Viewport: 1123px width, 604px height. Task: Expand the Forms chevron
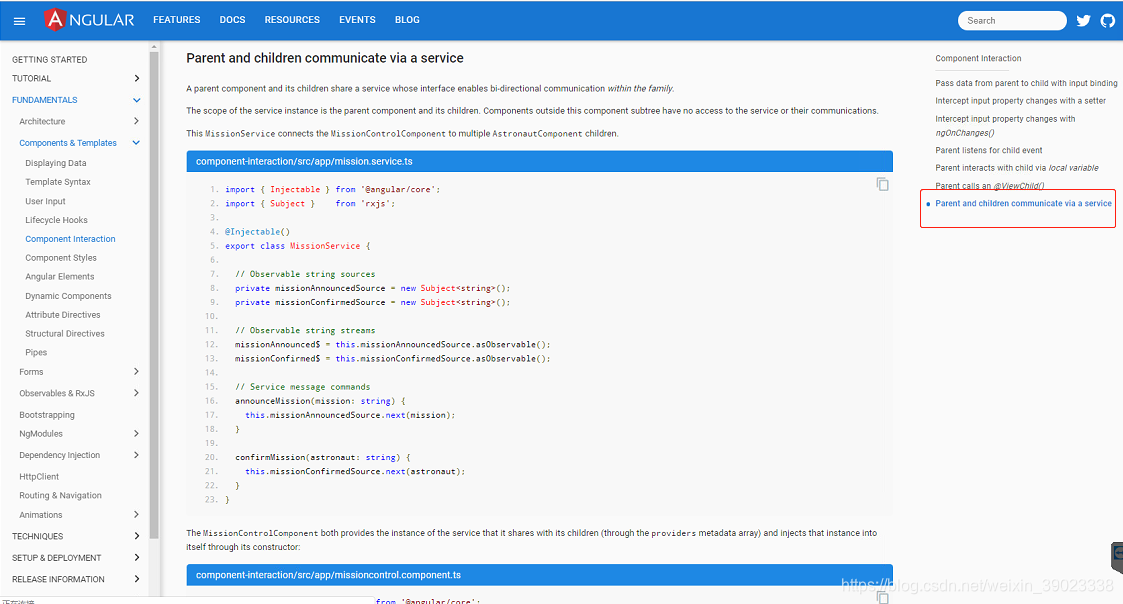136,371
